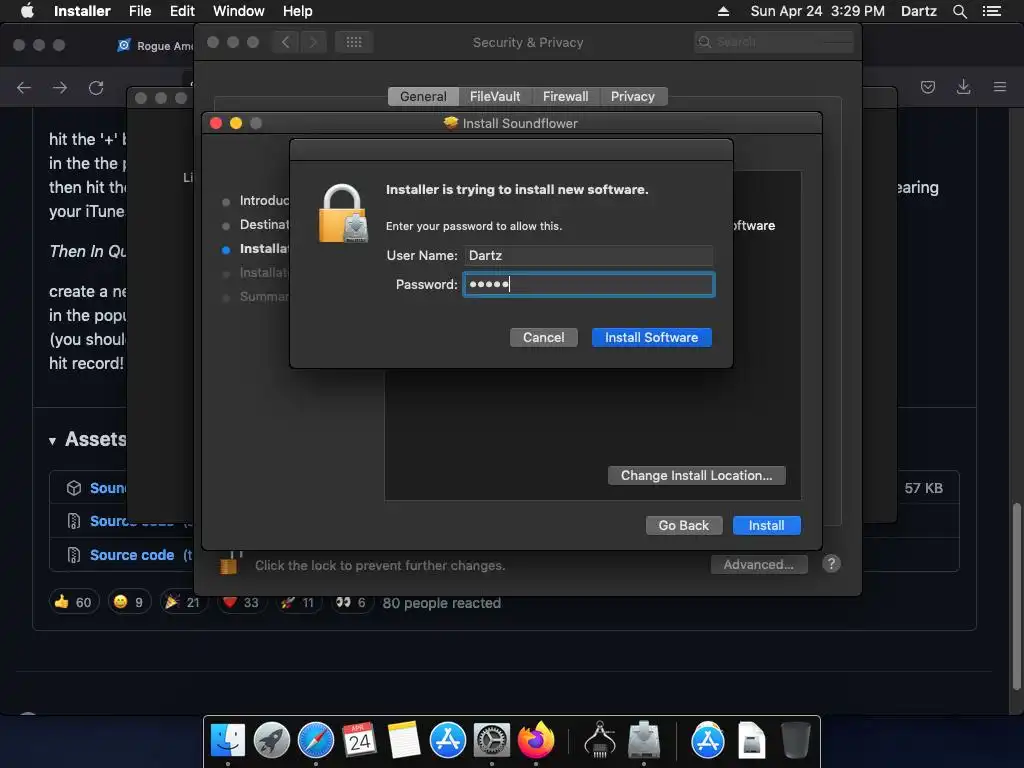Navigate forward in System Preferences toolbar
The width and height of the screenshot is (1024, 768).
pyautogui.click(x=313, y=42)
